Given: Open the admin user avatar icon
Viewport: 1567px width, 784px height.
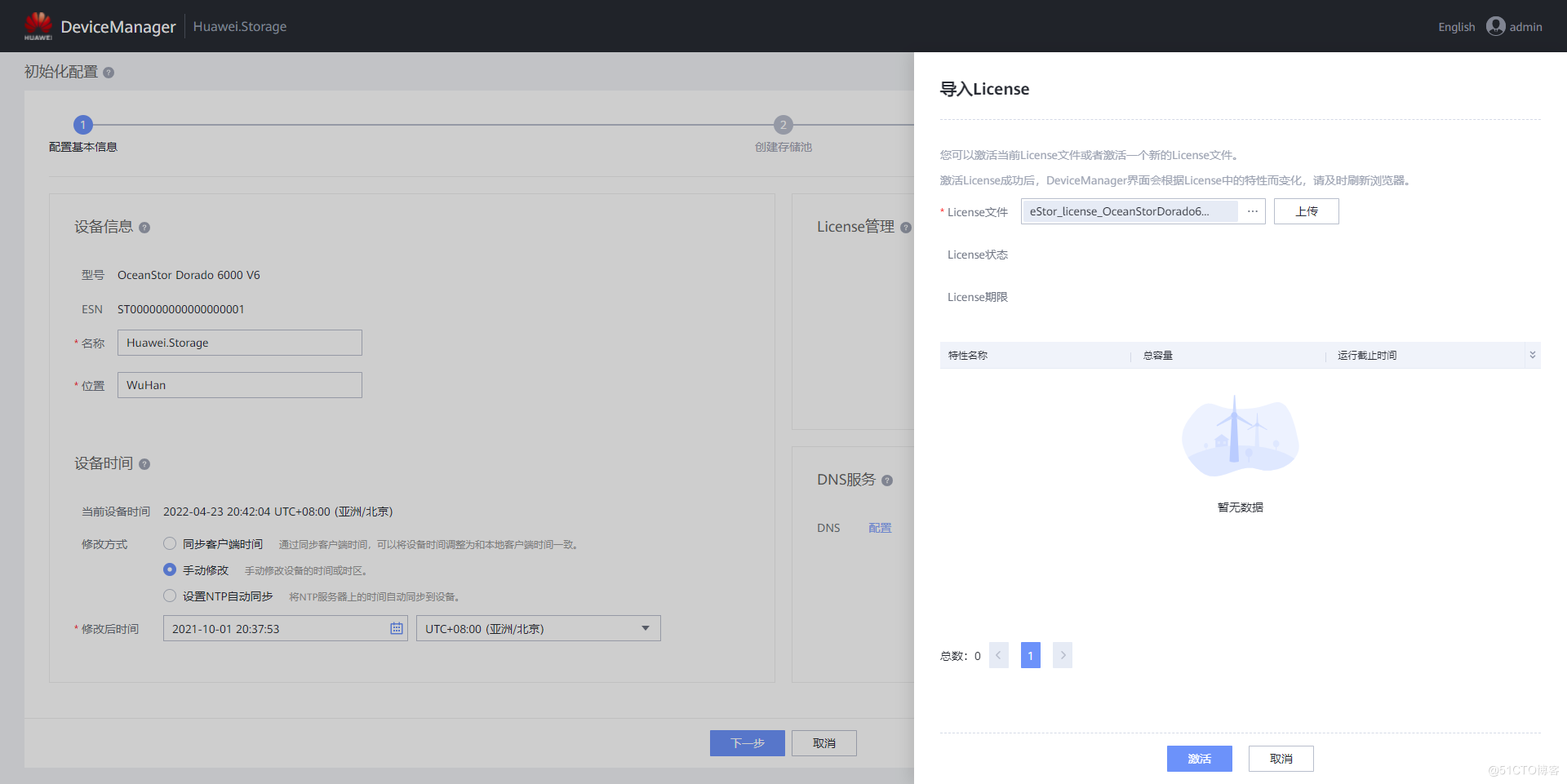Looking at the screenshot, I should pyautogui.click(x=1495, y=26).
